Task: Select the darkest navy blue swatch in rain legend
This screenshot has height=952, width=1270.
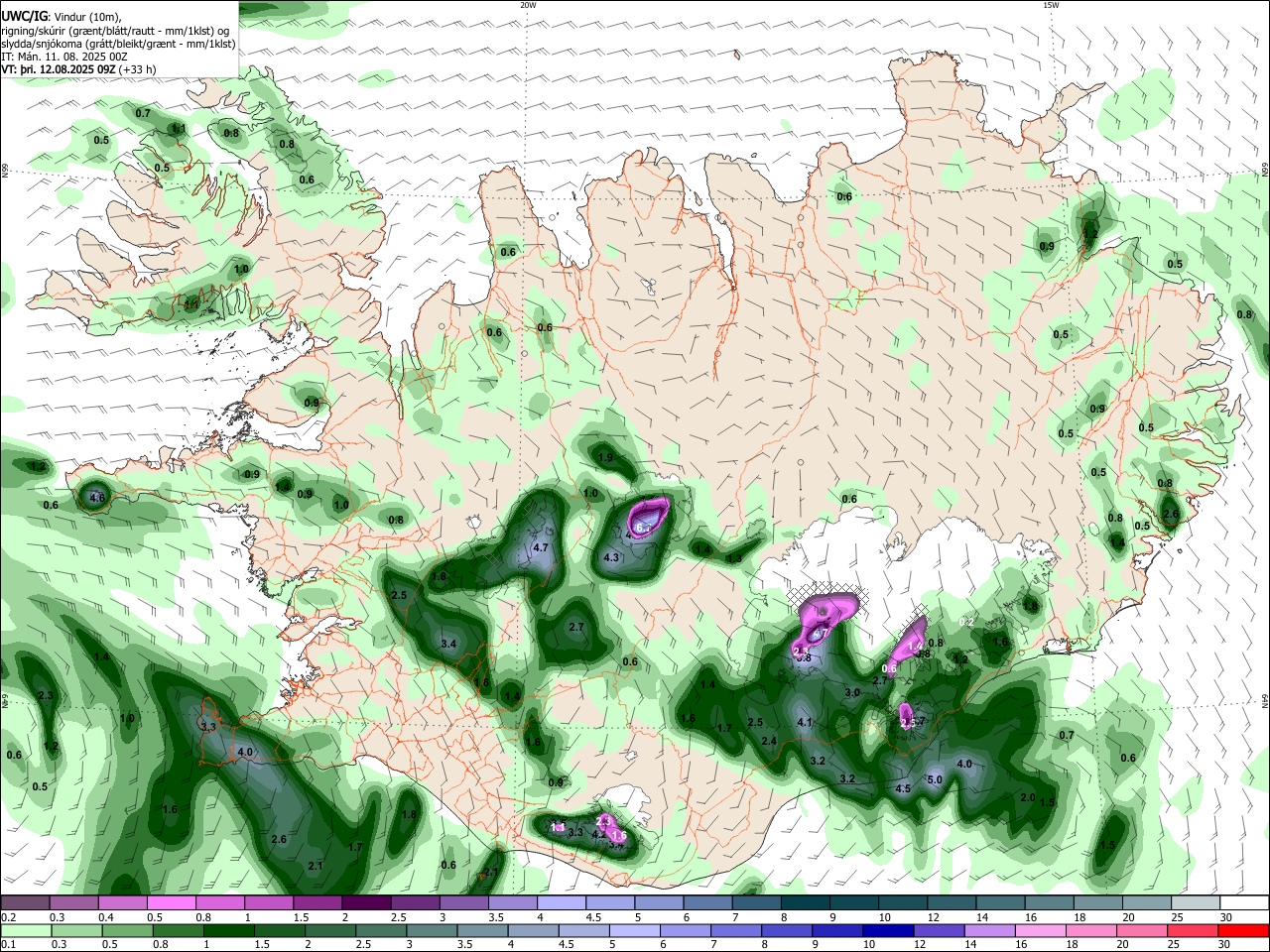Action: [x=887, y=931]
